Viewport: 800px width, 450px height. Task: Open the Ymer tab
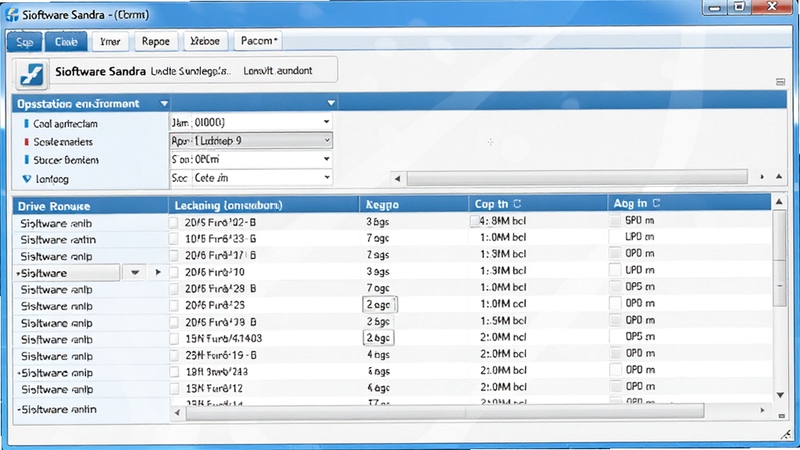coord(110,41)
